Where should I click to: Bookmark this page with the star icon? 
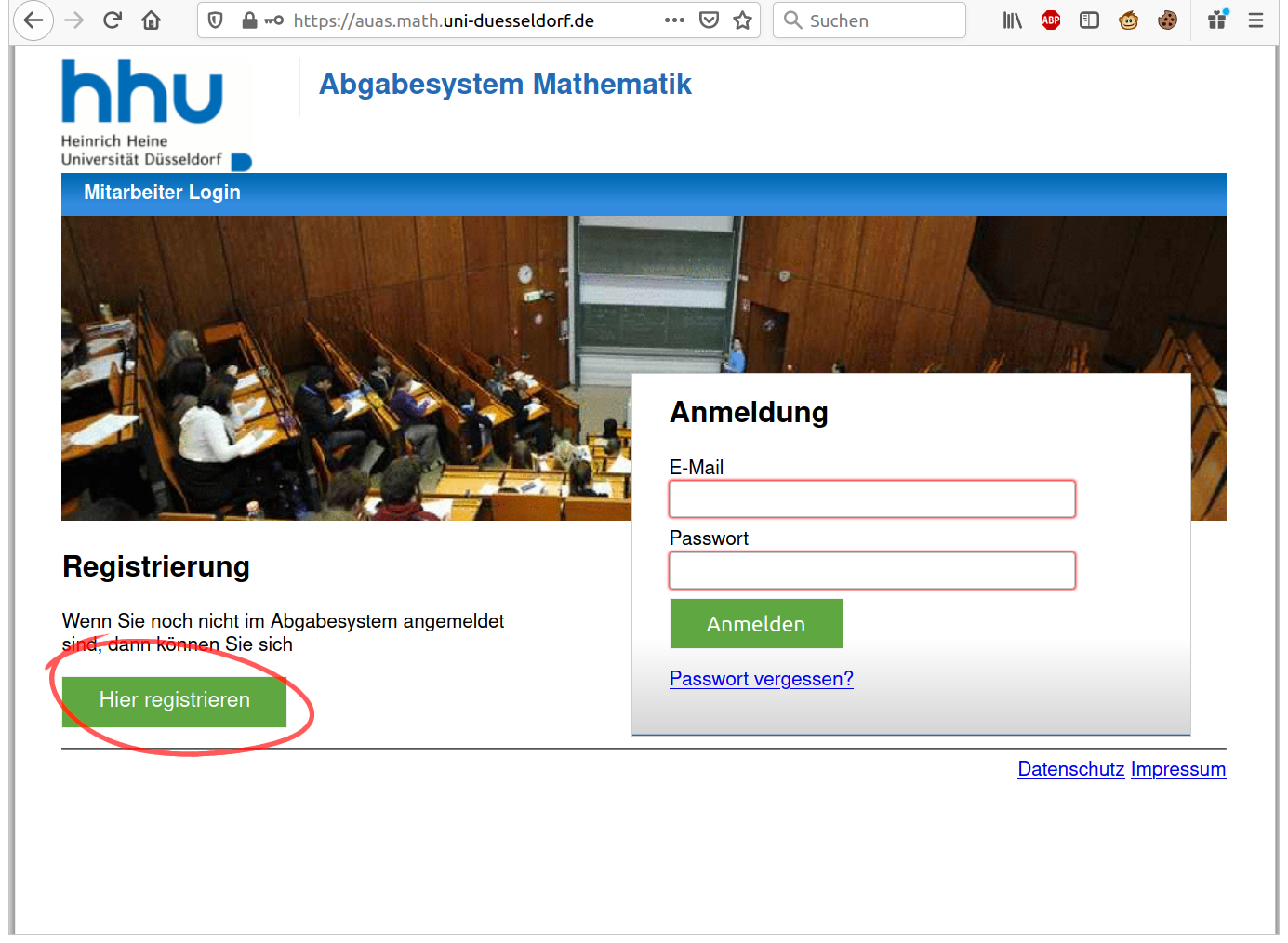point(742,20)
